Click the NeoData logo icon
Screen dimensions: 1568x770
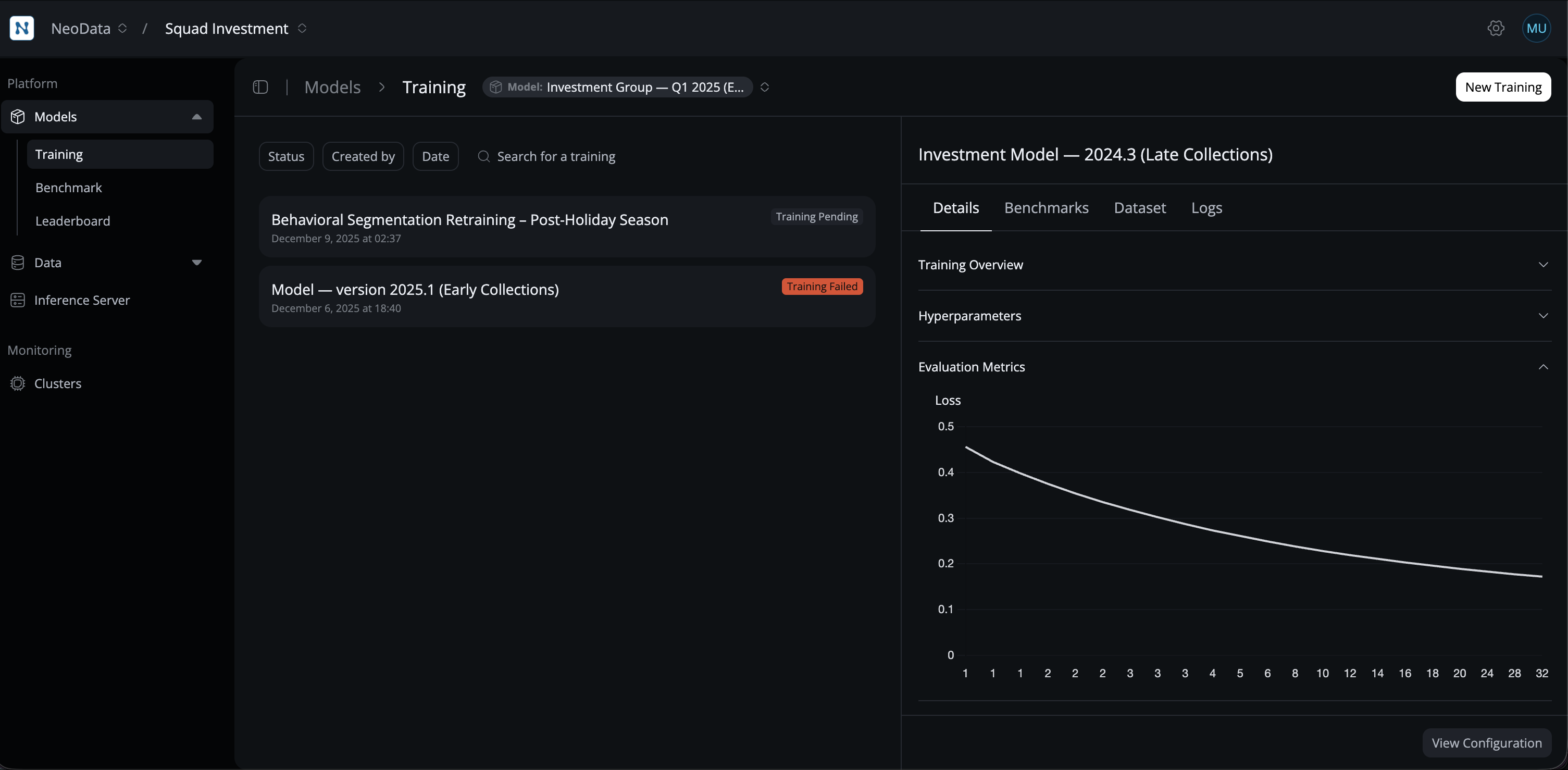(x=22, y=28)
